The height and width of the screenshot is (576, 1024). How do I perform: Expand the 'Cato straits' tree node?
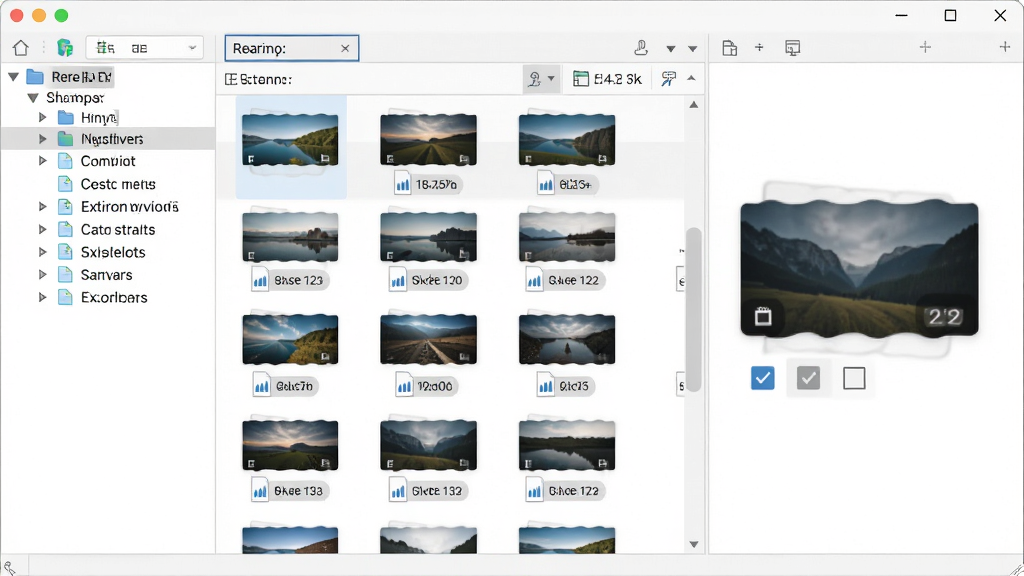(x=42, y=229)
